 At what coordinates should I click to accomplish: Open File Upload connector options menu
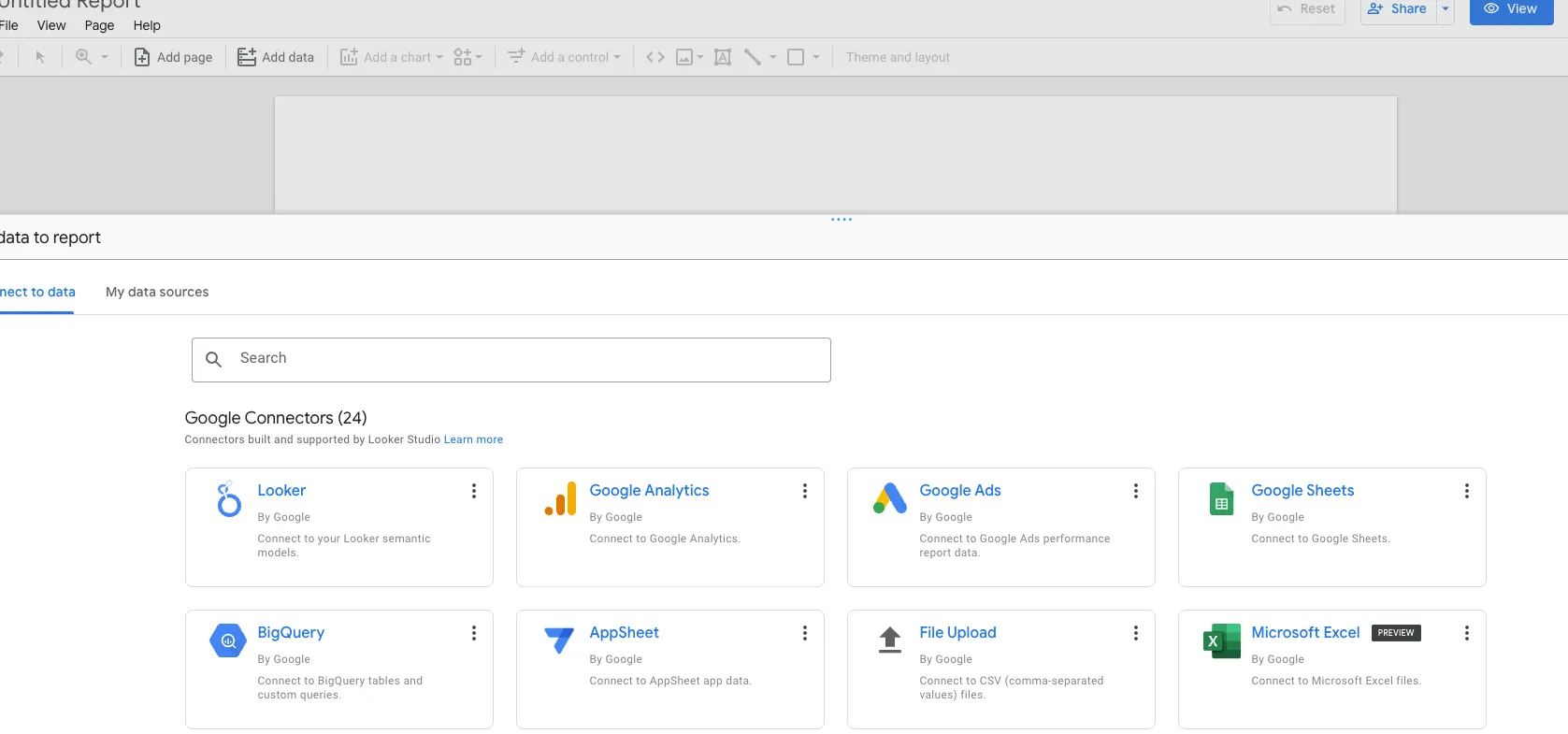(1136, 633)
